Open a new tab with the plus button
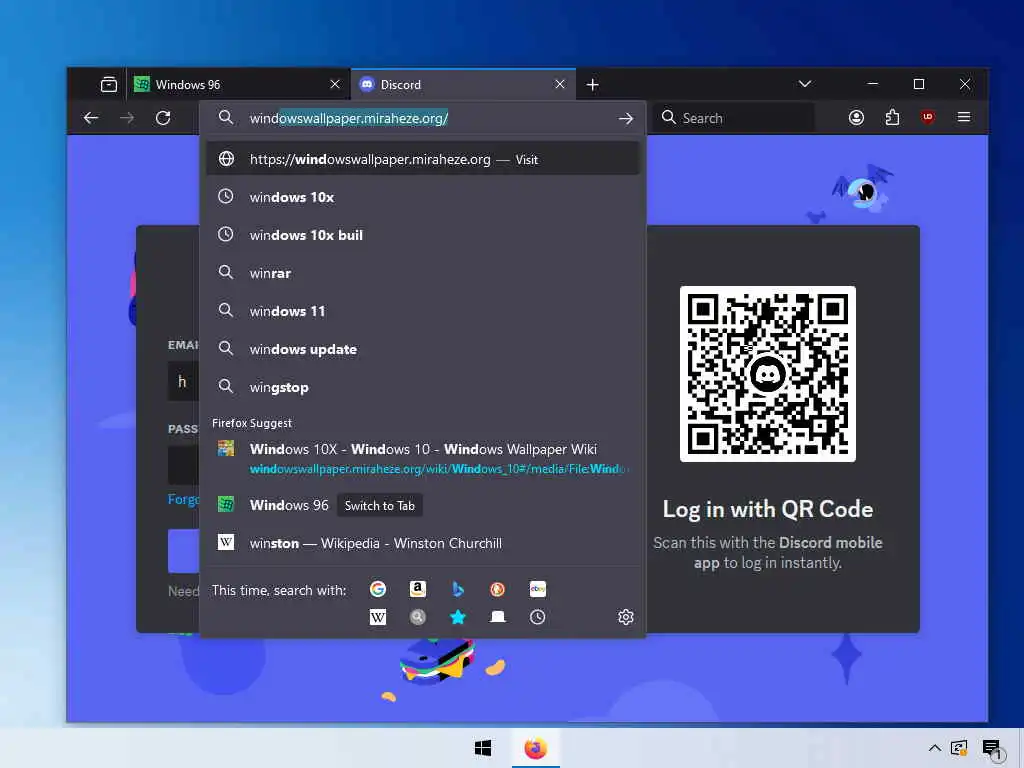This screenshot has height=768, width=1024. tap(592, 85)
